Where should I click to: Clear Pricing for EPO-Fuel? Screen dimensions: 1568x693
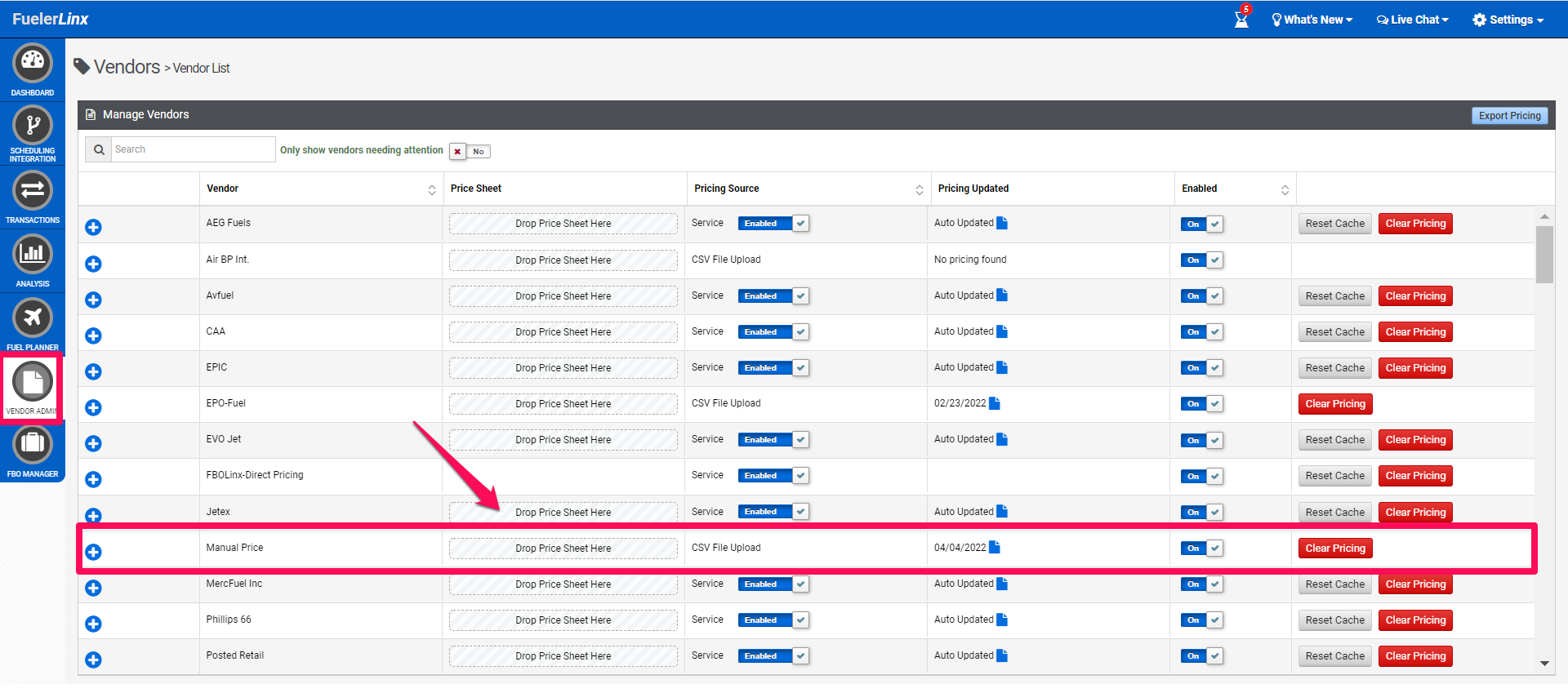point(1335,404)
